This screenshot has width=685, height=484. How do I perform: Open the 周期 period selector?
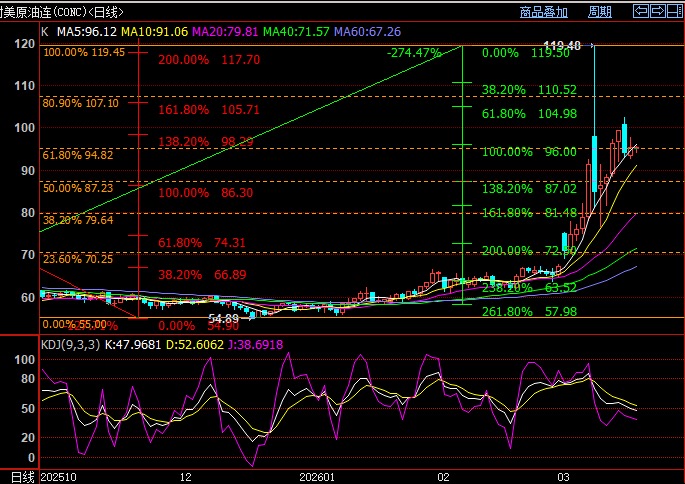click(x=600, y=12)
